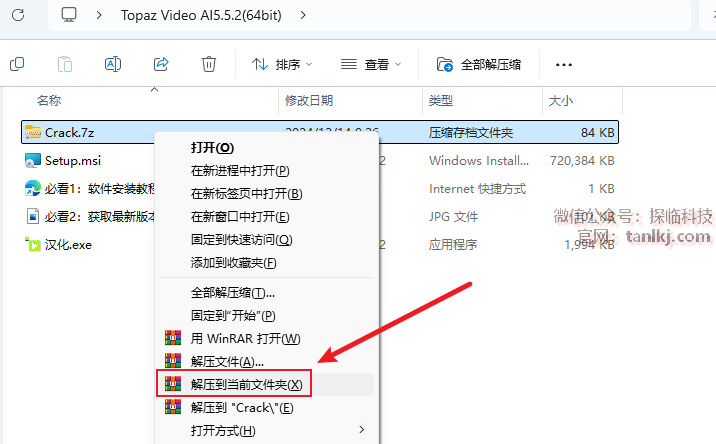Click the 720,384 KB size cell

(582, 161)
